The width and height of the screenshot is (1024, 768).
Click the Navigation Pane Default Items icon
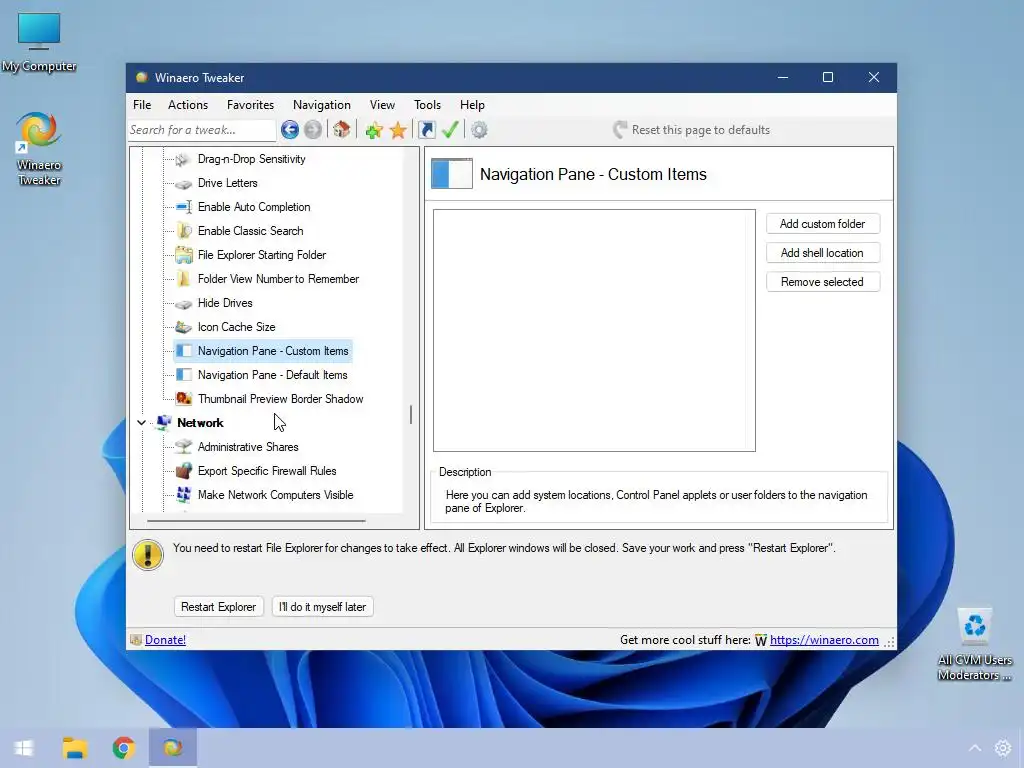pyautogui.click(x=184, y=375)
